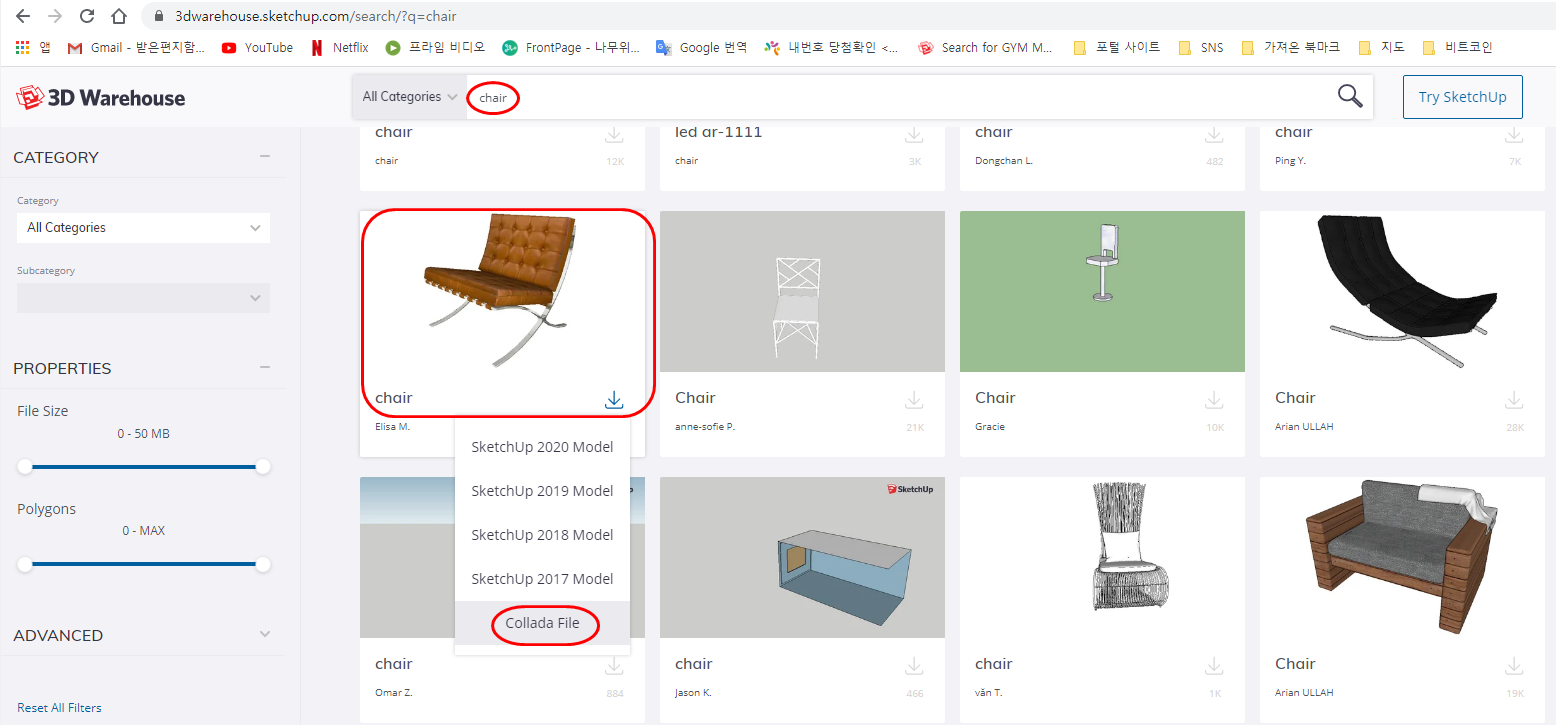Click the 3D Warehouse logo

(x=101, y=97)
